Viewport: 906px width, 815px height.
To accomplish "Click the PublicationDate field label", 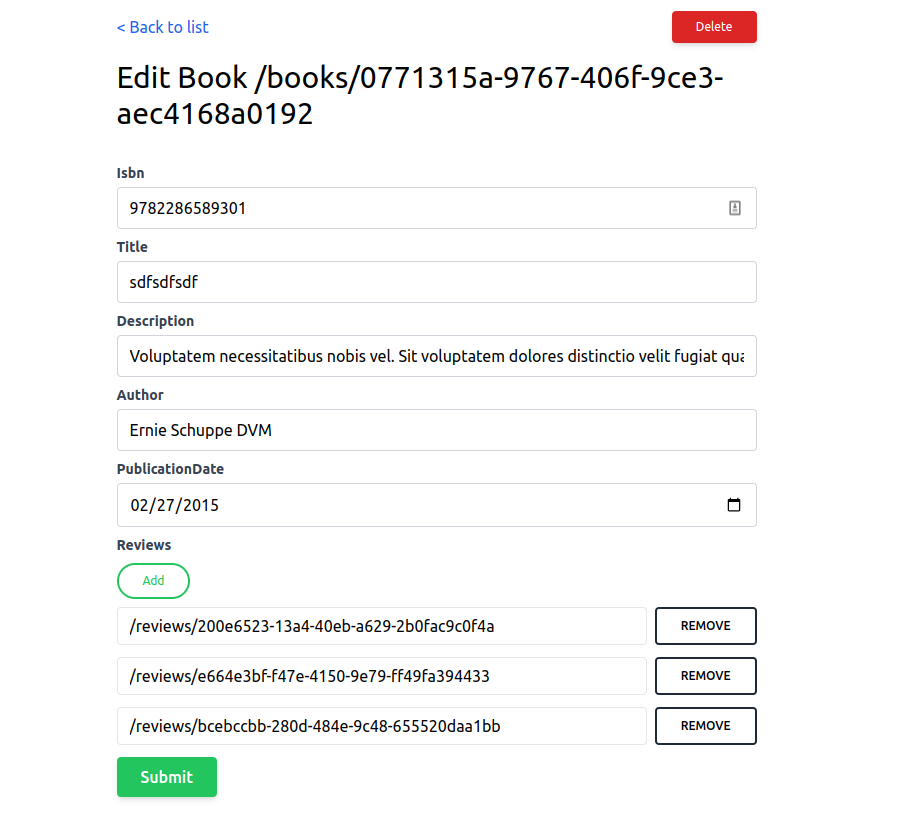I will coord(170,469).
